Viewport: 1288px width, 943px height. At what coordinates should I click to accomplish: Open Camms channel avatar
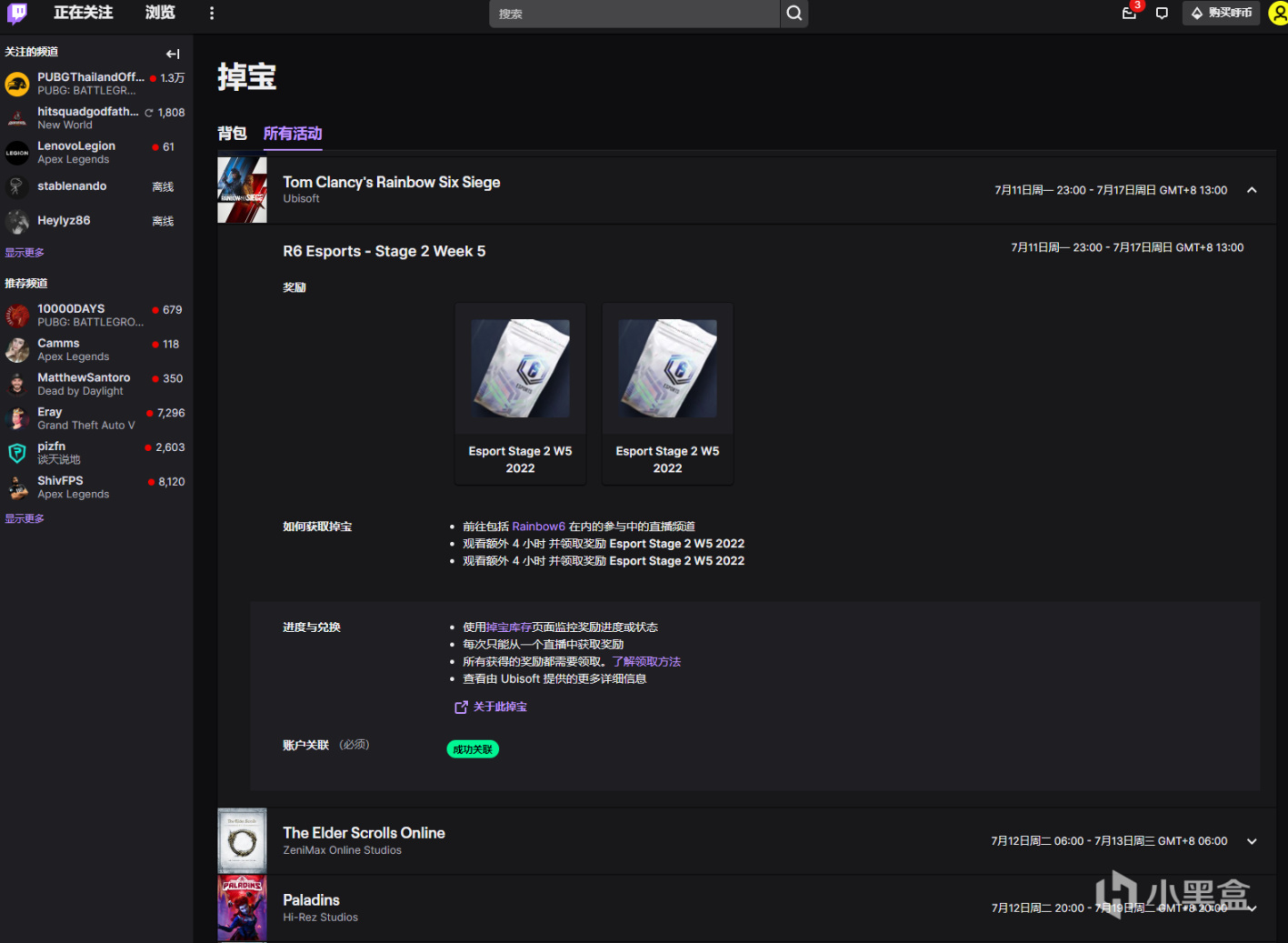pyautogui.click(x=17, y=350)
